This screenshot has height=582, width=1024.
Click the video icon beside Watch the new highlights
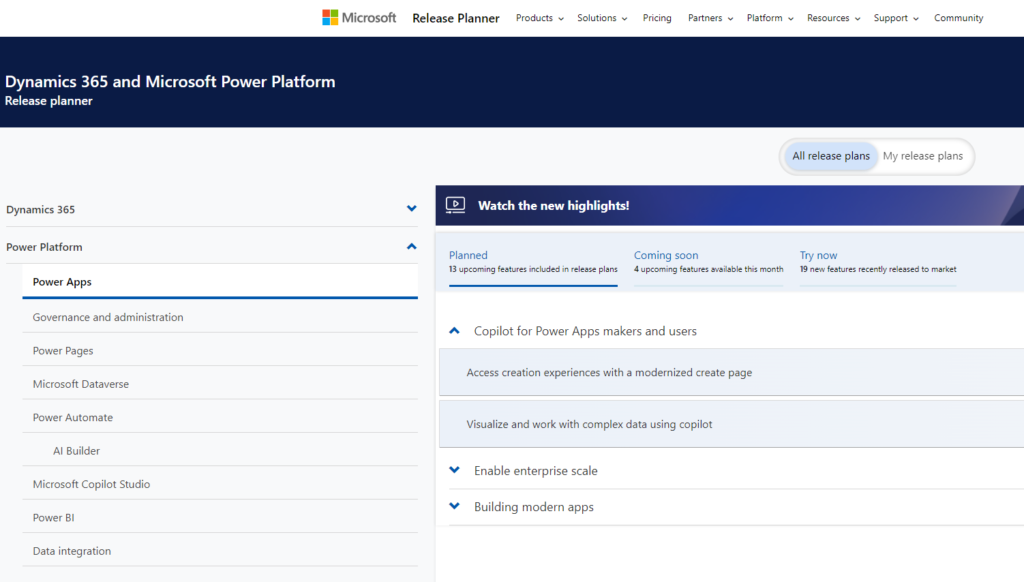[455, 205]
